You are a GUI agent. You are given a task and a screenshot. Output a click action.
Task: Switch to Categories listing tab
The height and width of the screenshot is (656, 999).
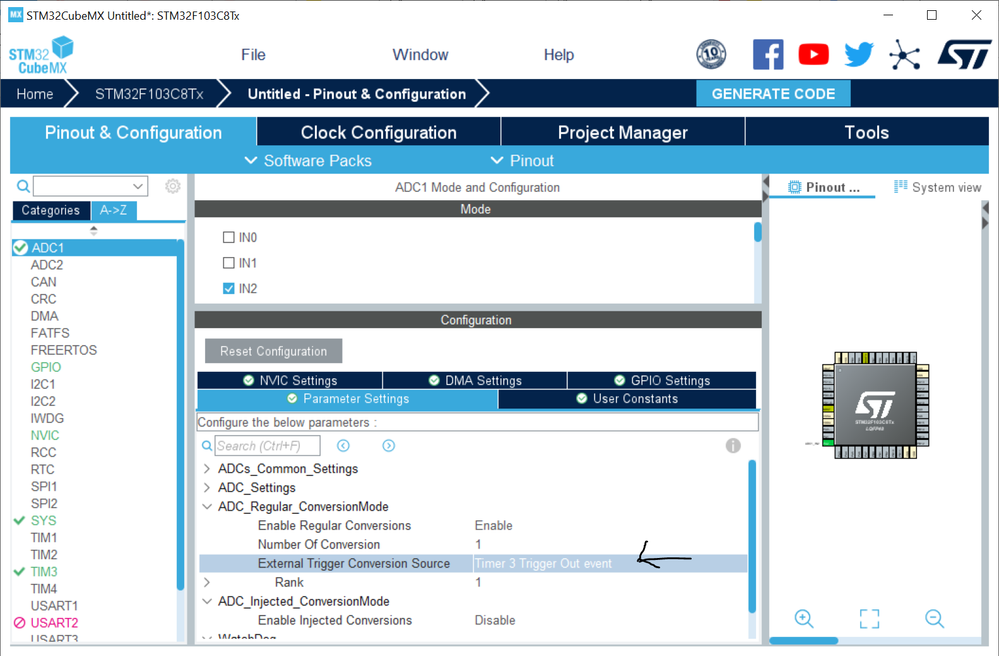coord(51,210)
